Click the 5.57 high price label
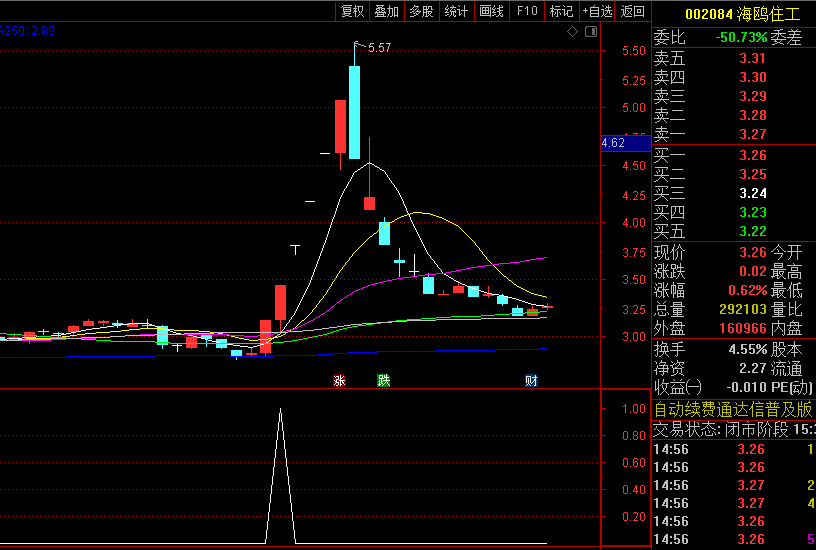 click(379, 48)
